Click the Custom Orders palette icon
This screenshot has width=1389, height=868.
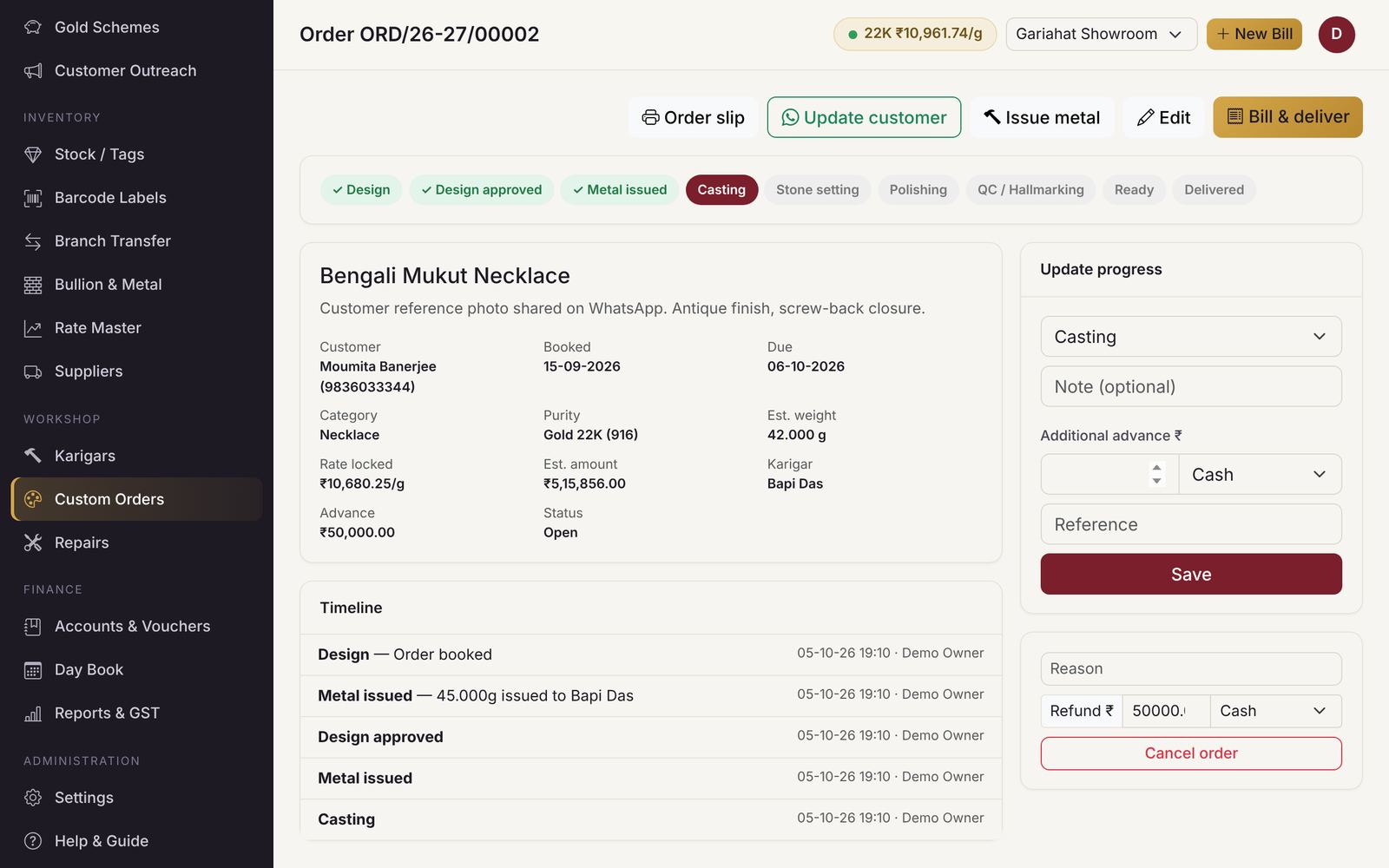(33, 499)
